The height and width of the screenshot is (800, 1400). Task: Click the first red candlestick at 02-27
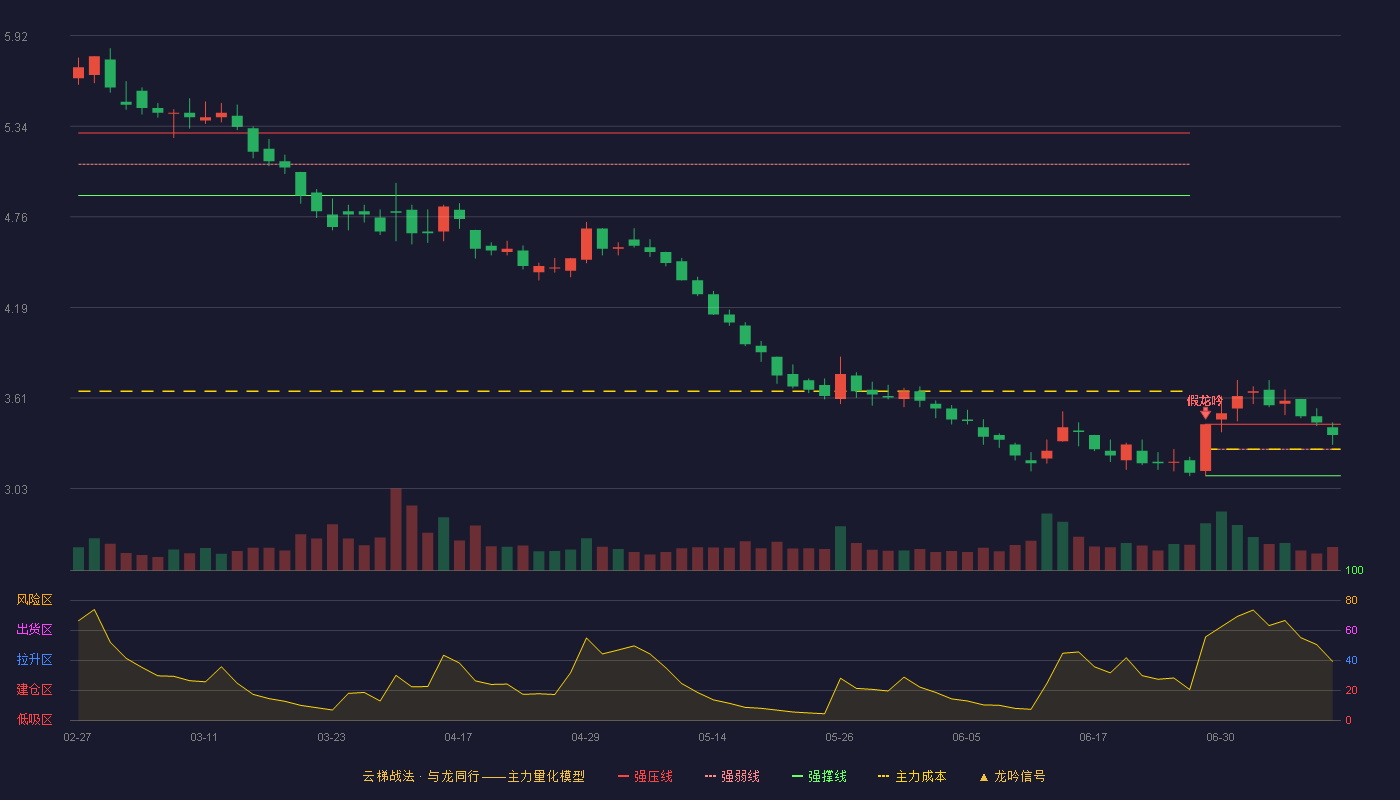pyautogui.click(x=78, y=72)
